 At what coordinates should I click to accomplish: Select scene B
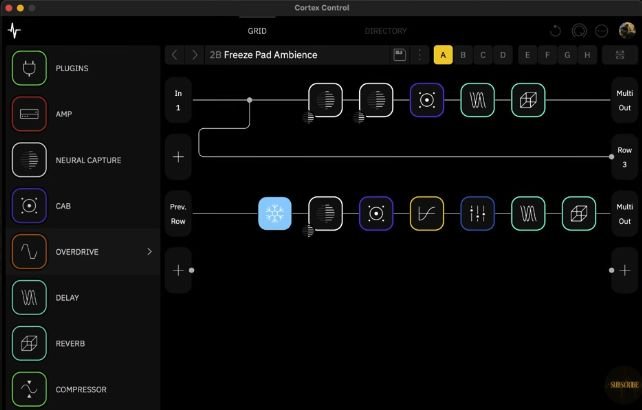pos(463,55)
